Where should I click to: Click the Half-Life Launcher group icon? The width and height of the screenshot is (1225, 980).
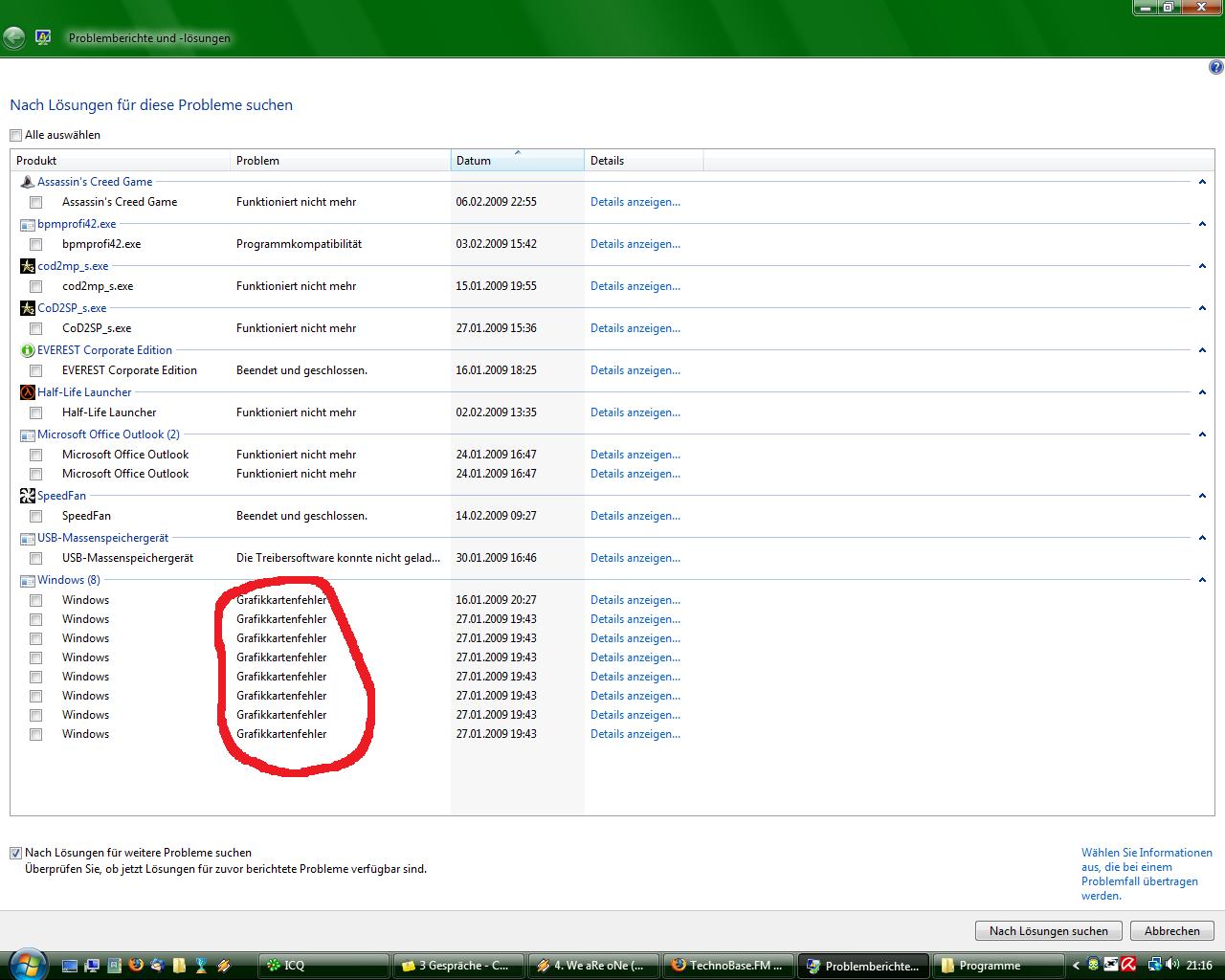(x=27, y=392)
